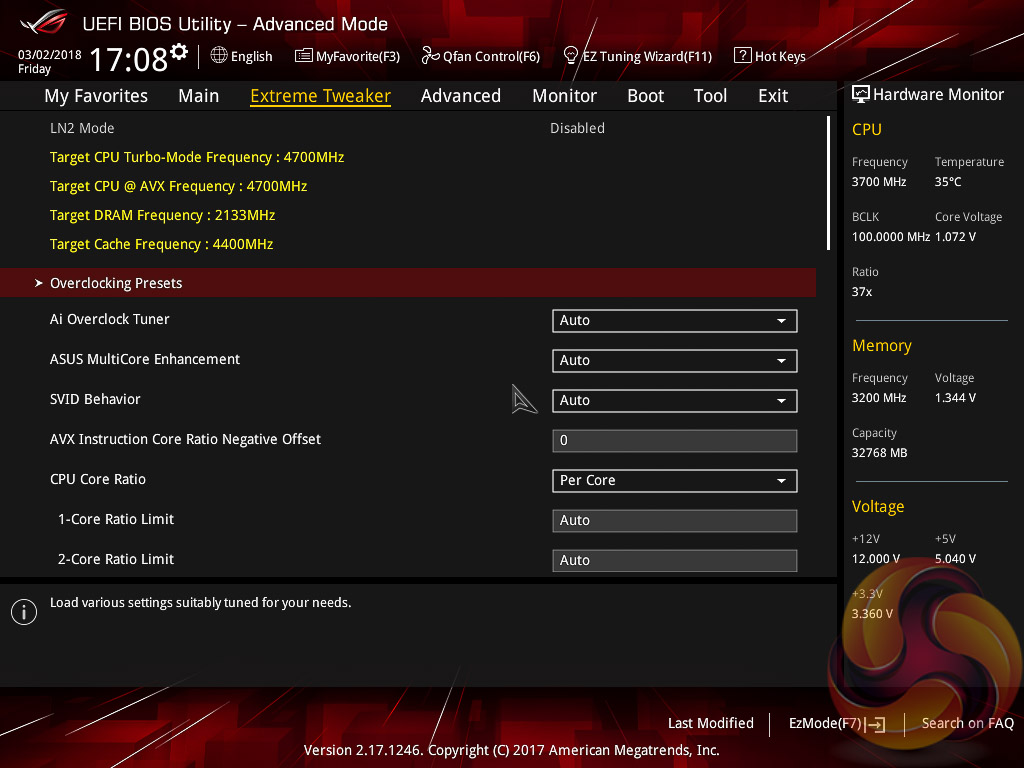This screenshot has height=768, width=1024.
Task: Click +5V value 5.040 V
Action: tap(955, 558)
